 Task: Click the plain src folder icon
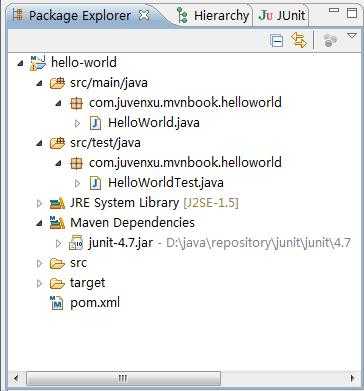[57, 263]
